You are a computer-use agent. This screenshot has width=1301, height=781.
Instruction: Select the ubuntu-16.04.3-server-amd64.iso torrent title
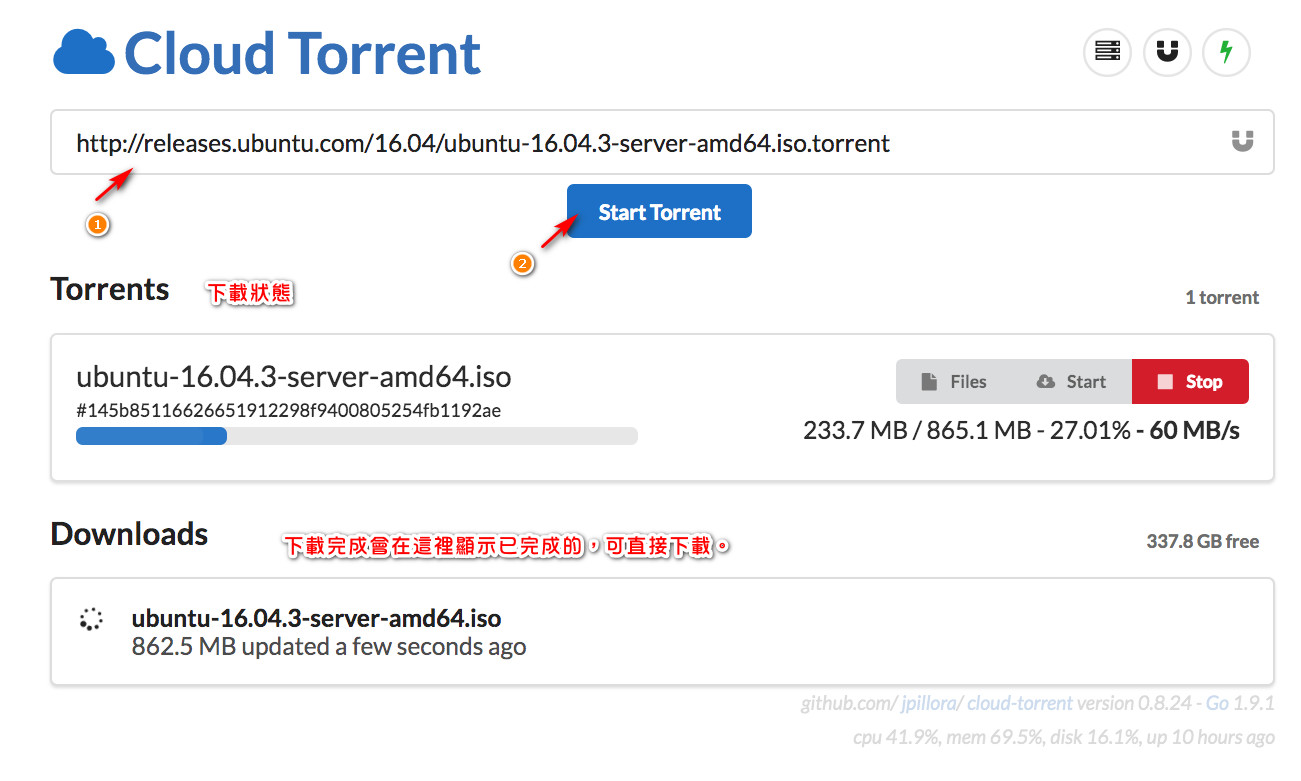click(x=293, y=377)
